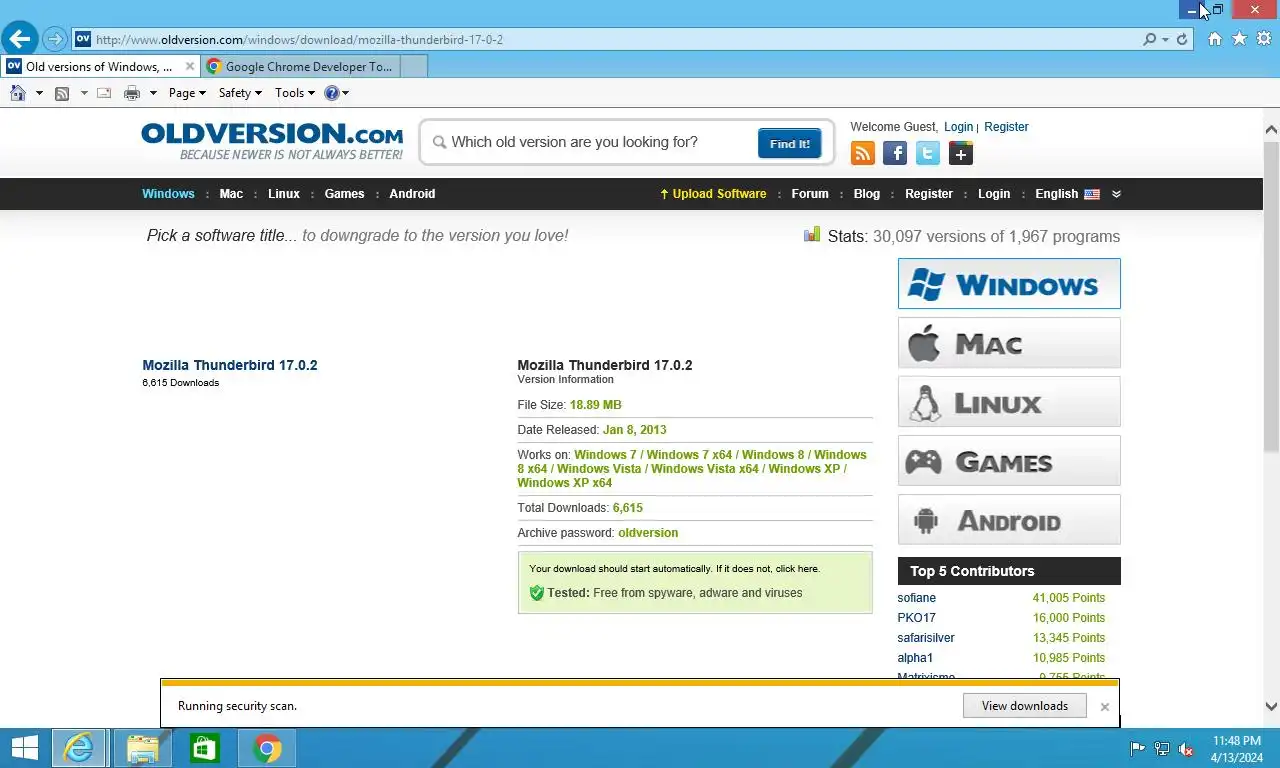This screenshot has height=768, width=1280.
Task: Open the orange RSS feed icon on site header
Action: [x=862, y=153]
